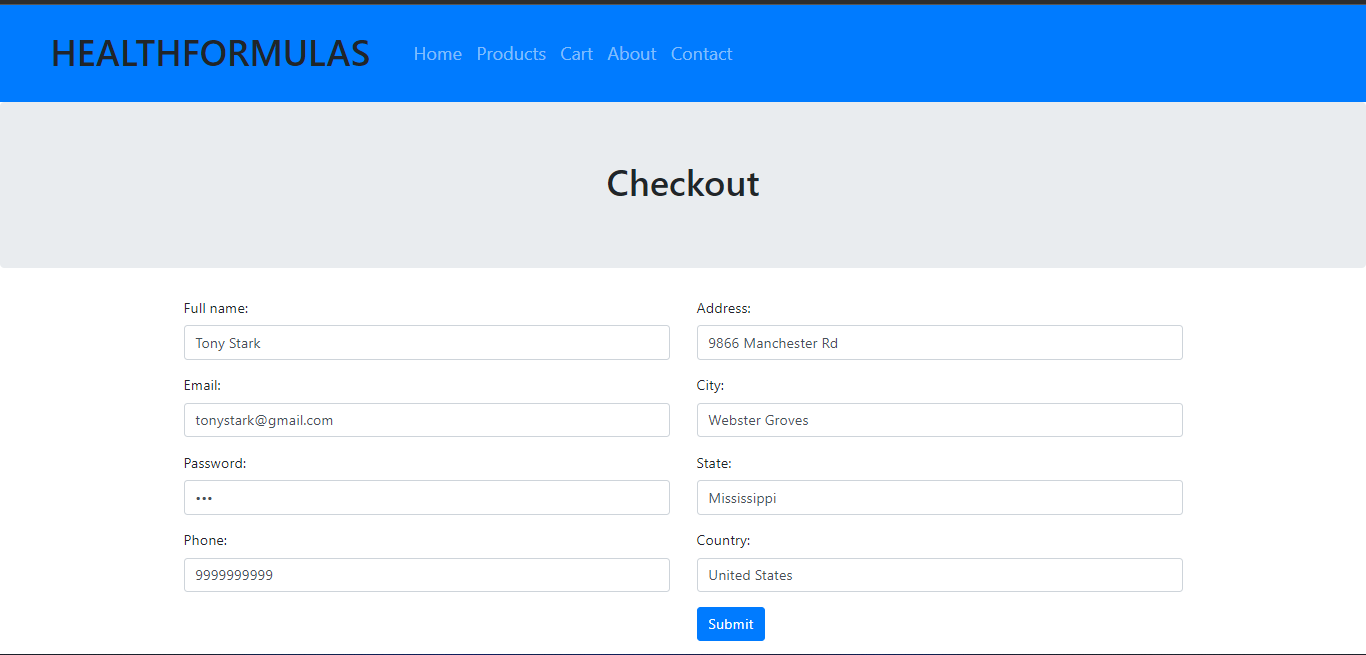Submit the checkout form
This screenshot has width=1366, height=655.
pos(730,623)
